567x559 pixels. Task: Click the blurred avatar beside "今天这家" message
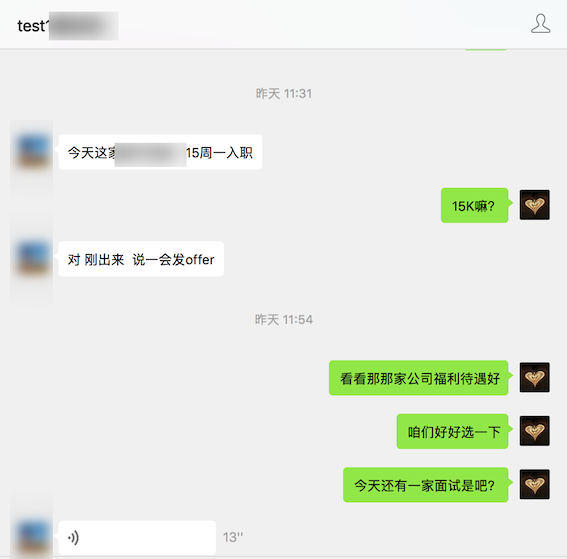click(33, 152)
